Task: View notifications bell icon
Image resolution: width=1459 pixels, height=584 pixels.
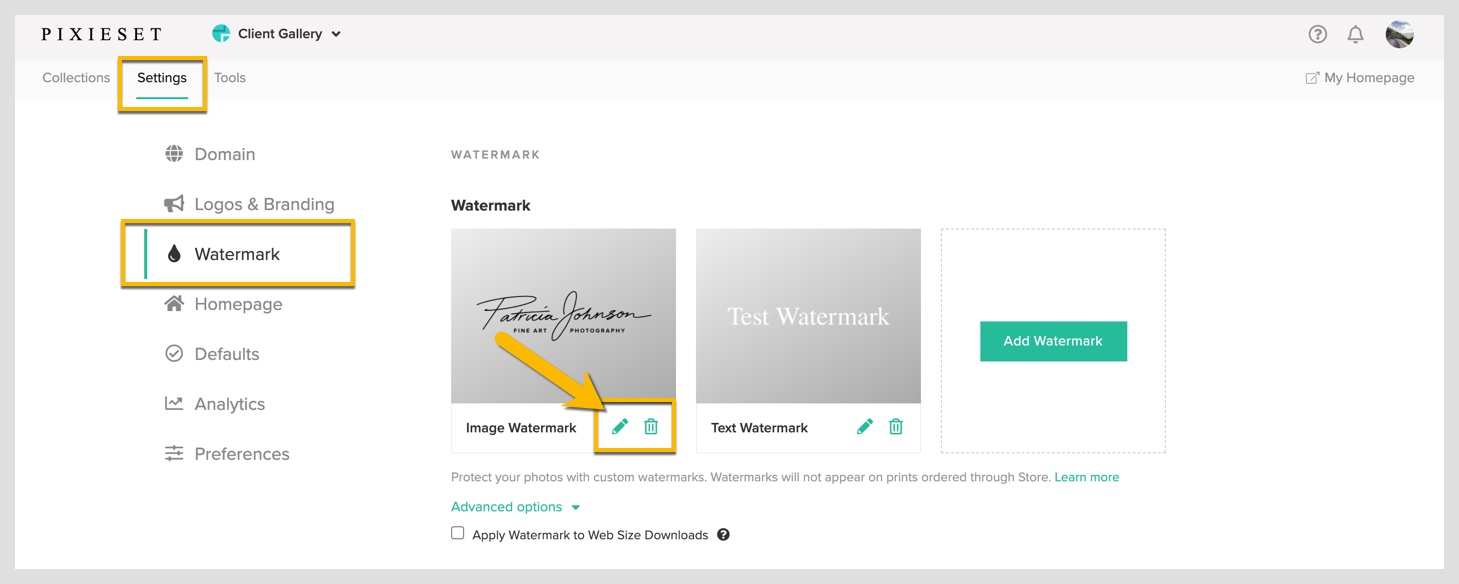Action: 1355,34
